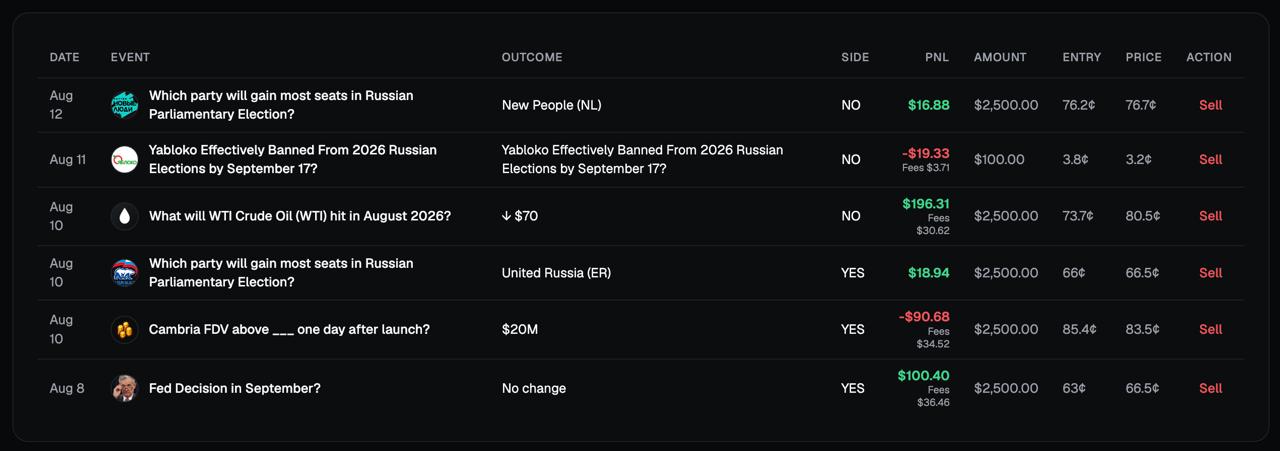Sort the table by PNL column header
1280x451 pixels.
[x=937, y=57]
